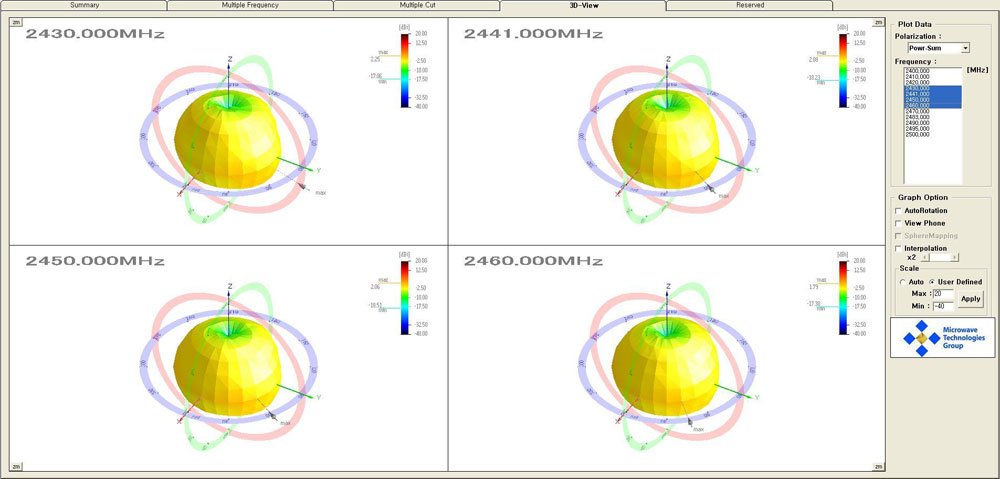The width and height of the screenshot is (1000, 479).
Task: Select 2483.000 in the Frequency list
Action: click(934, 117)
